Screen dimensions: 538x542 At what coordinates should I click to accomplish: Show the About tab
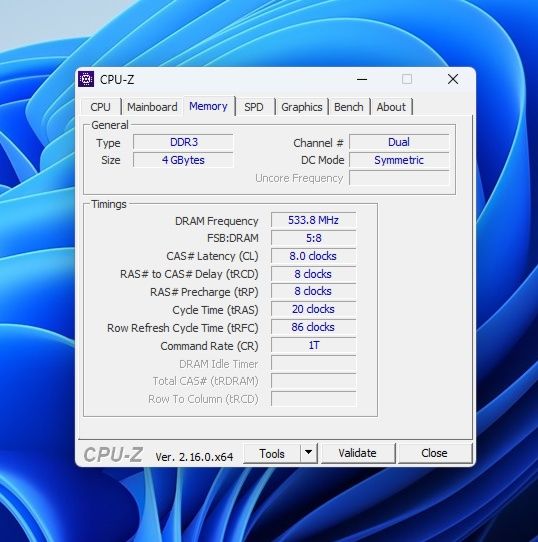pos(391,107)
